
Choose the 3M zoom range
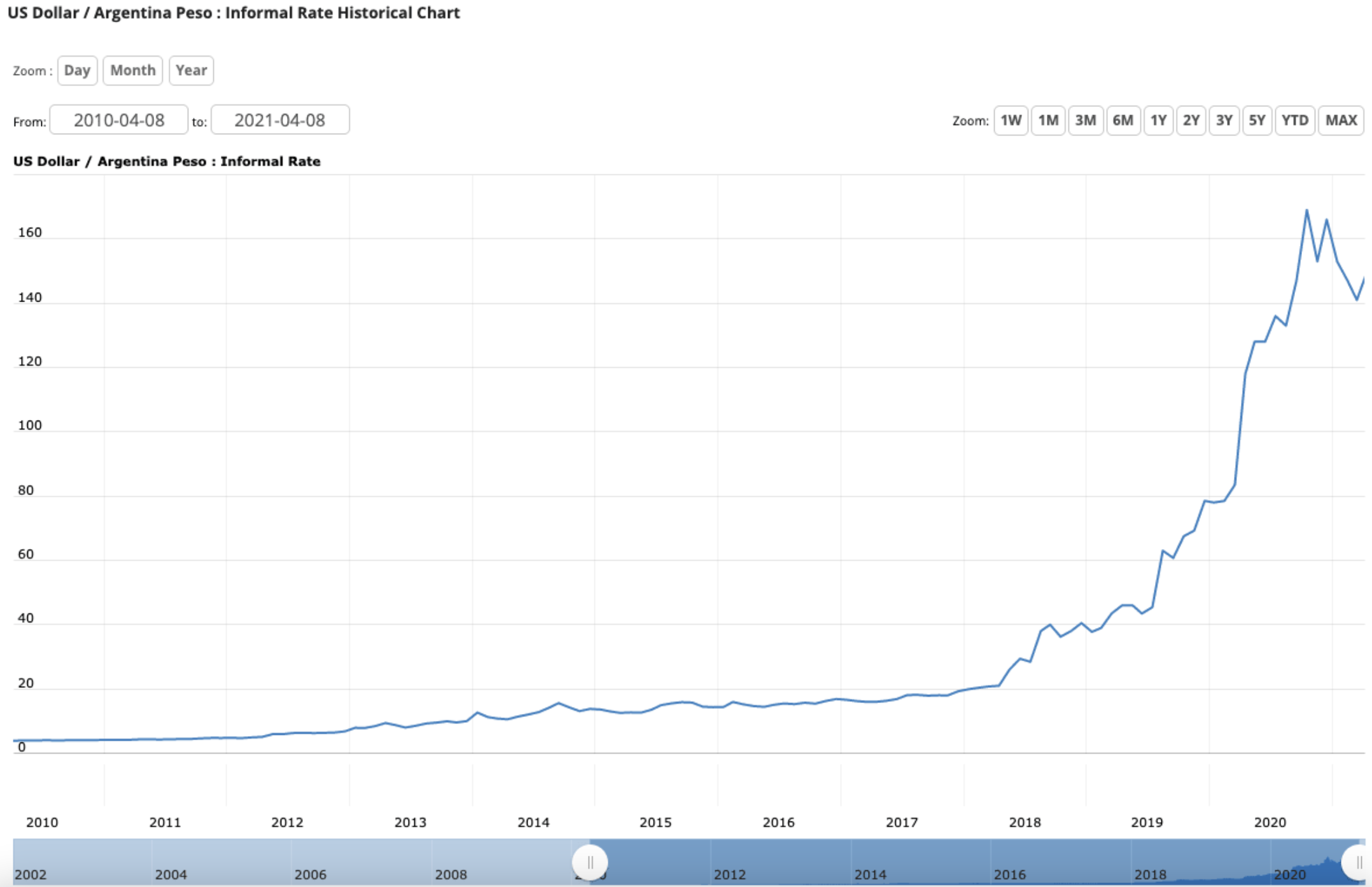(x=1085, y=120)
